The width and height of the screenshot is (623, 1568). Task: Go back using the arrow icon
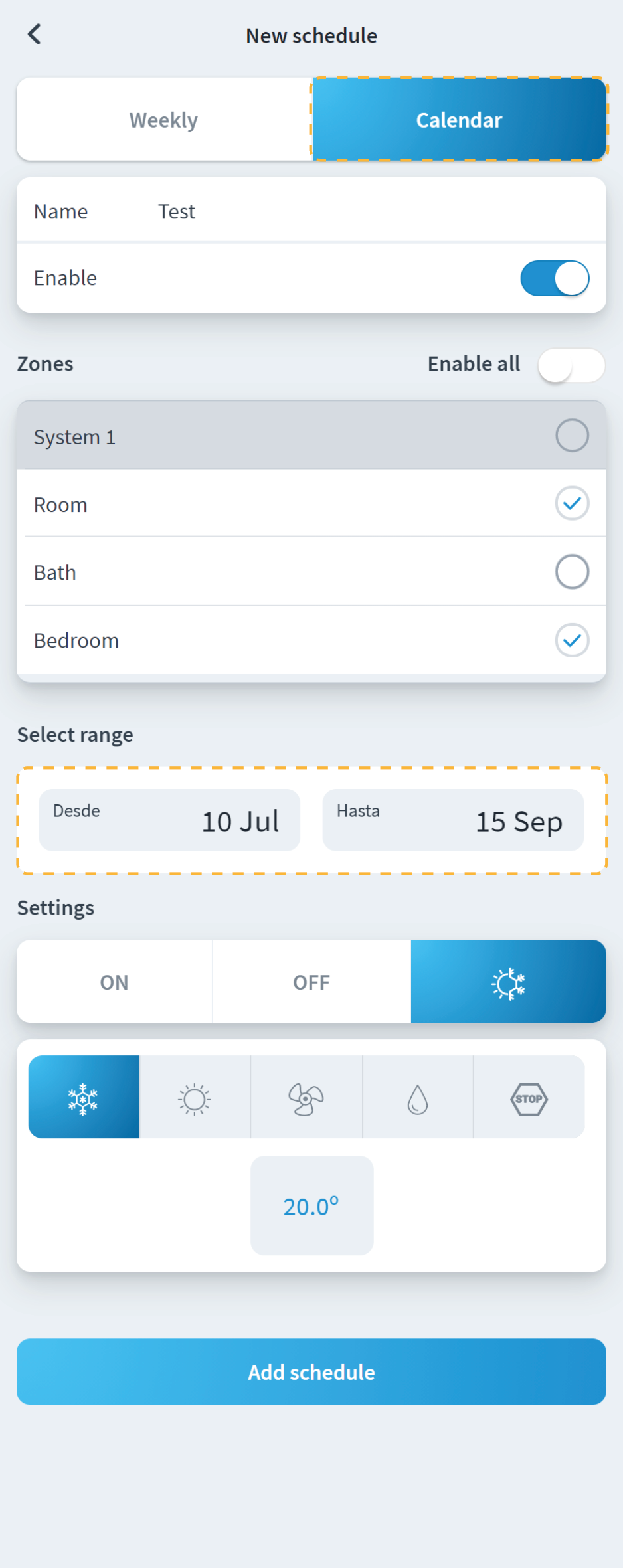pyautogui.click(x=35, y=35)
